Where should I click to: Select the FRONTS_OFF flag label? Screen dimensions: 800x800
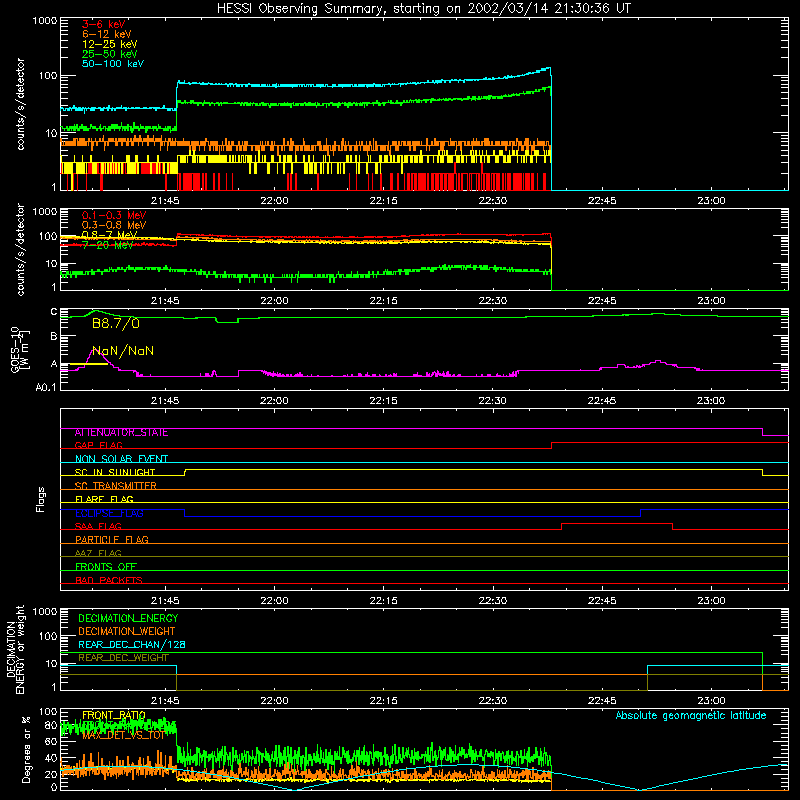click(x=106, y=567)
